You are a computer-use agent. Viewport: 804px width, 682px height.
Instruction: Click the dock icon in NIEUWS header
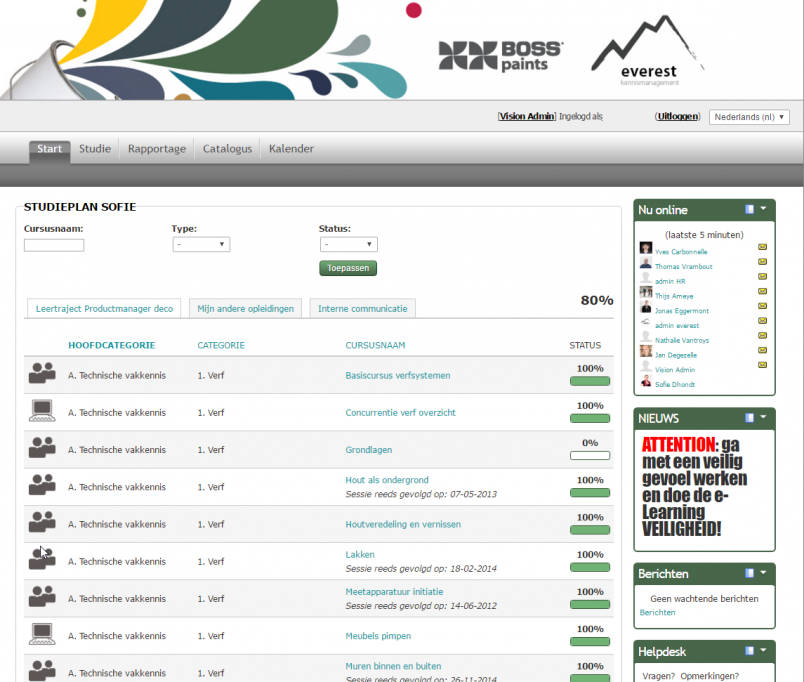[x=749, y=418]
